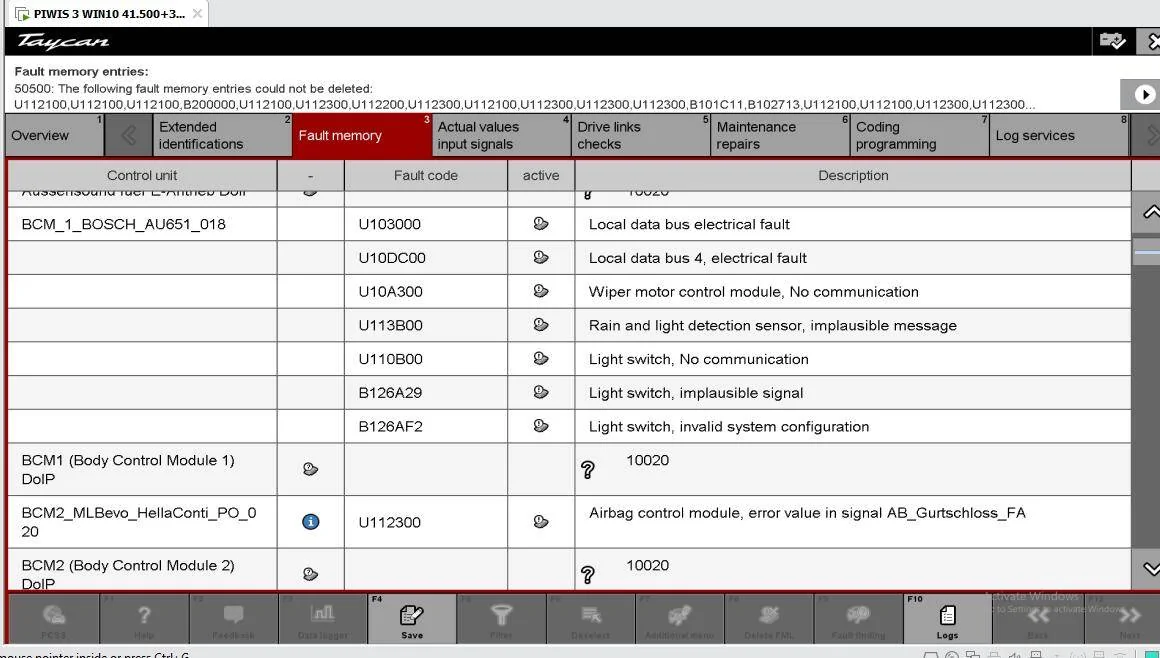The height and width of the screenshot is (658, 1160).
Task: Select BCM2_MLBevo_HellaConti_PO_020 control unit cell
Action: click(142, 522)
